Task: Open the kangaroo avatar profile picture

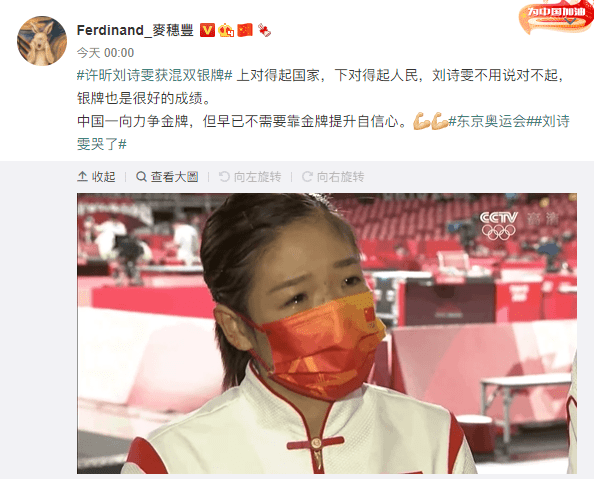Action: (42, 41)
